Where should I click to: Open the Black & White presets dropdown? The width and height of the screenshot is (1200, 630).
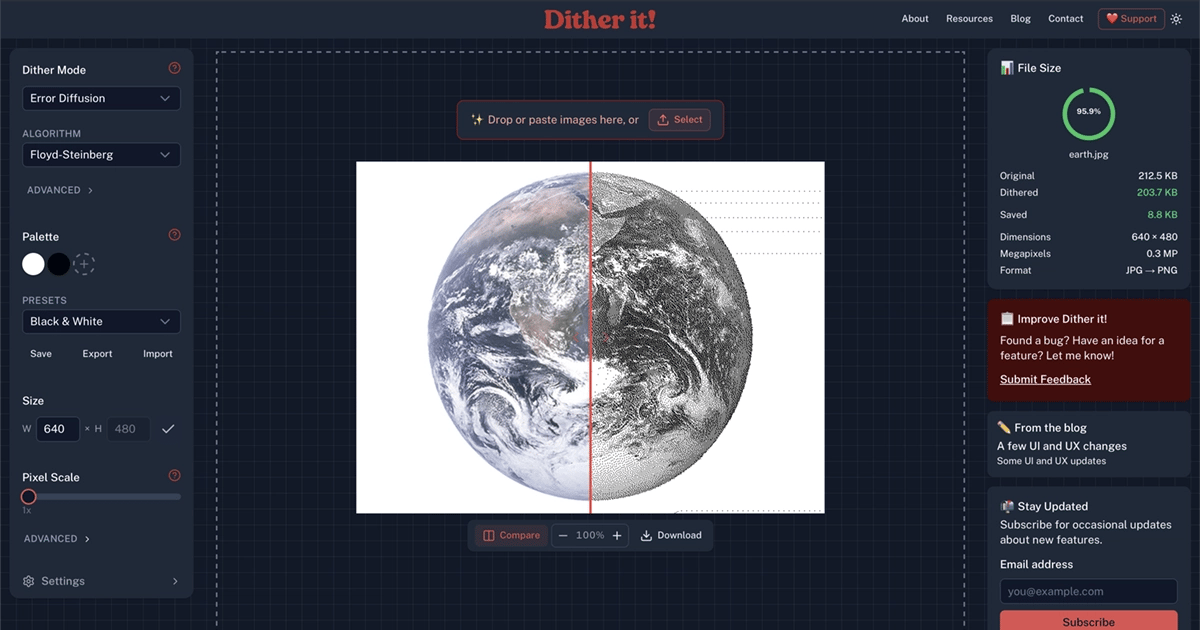tap(101, 321)
